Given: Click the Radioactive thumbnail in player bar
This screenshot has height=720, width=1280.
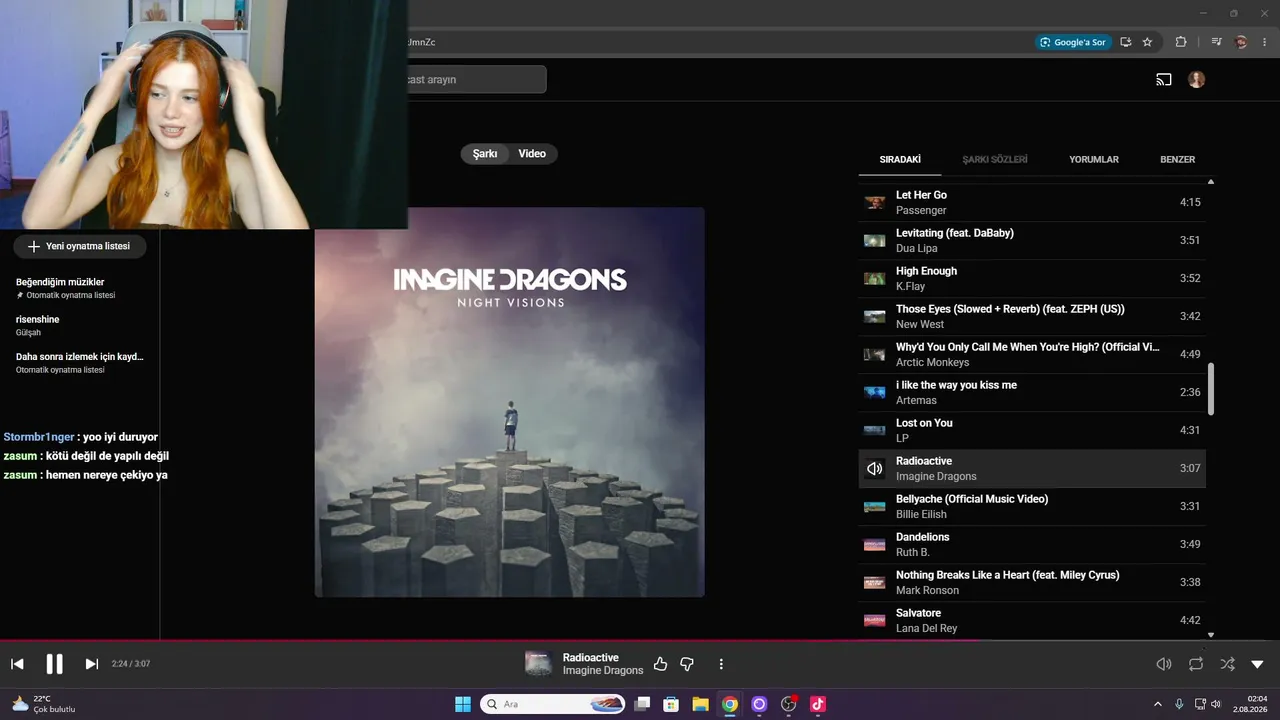Looking at the screenshot, I should point(539,664).
